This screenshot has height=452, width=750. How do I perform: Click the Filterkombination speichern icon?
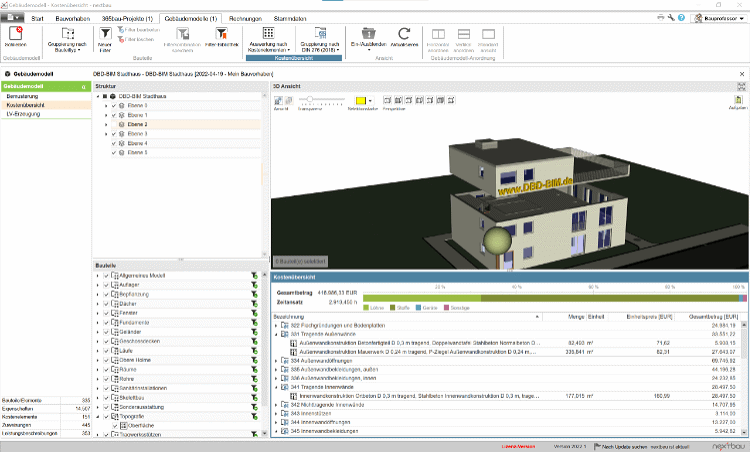(x=182, y=33)
